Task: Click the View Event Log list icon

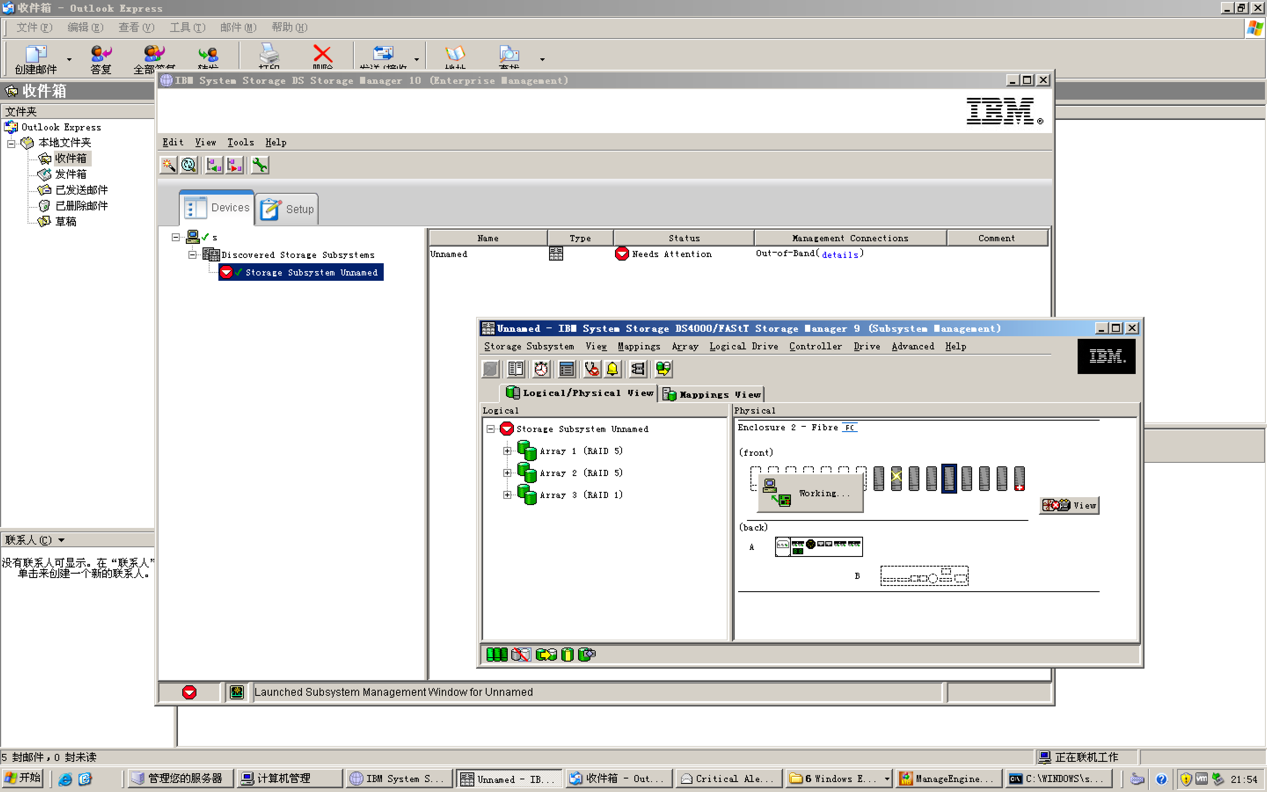Action: pos(567,369)
